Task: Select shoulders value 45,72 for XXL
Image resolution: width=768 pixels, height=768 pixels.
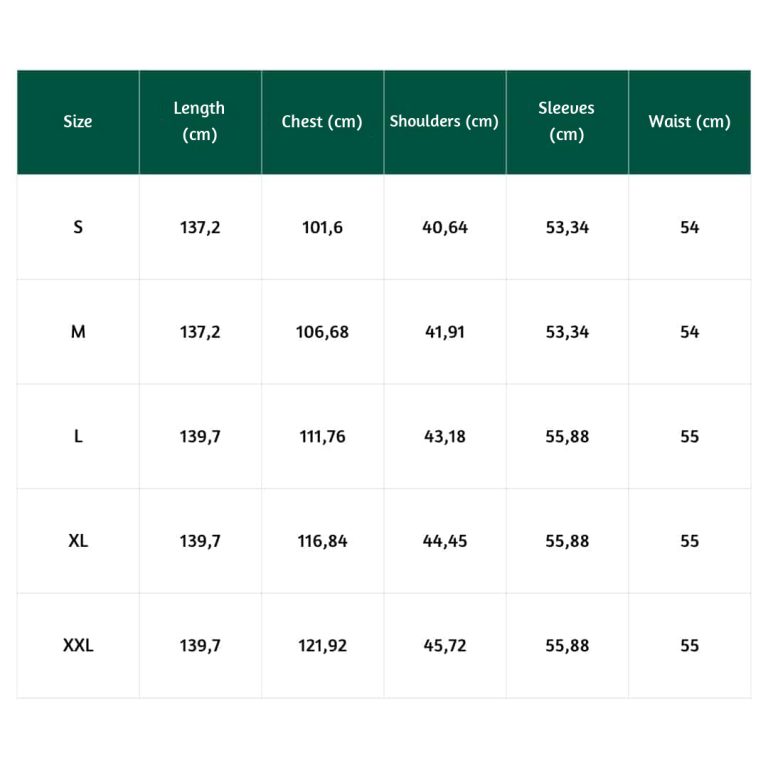Action: pos(445,646)
